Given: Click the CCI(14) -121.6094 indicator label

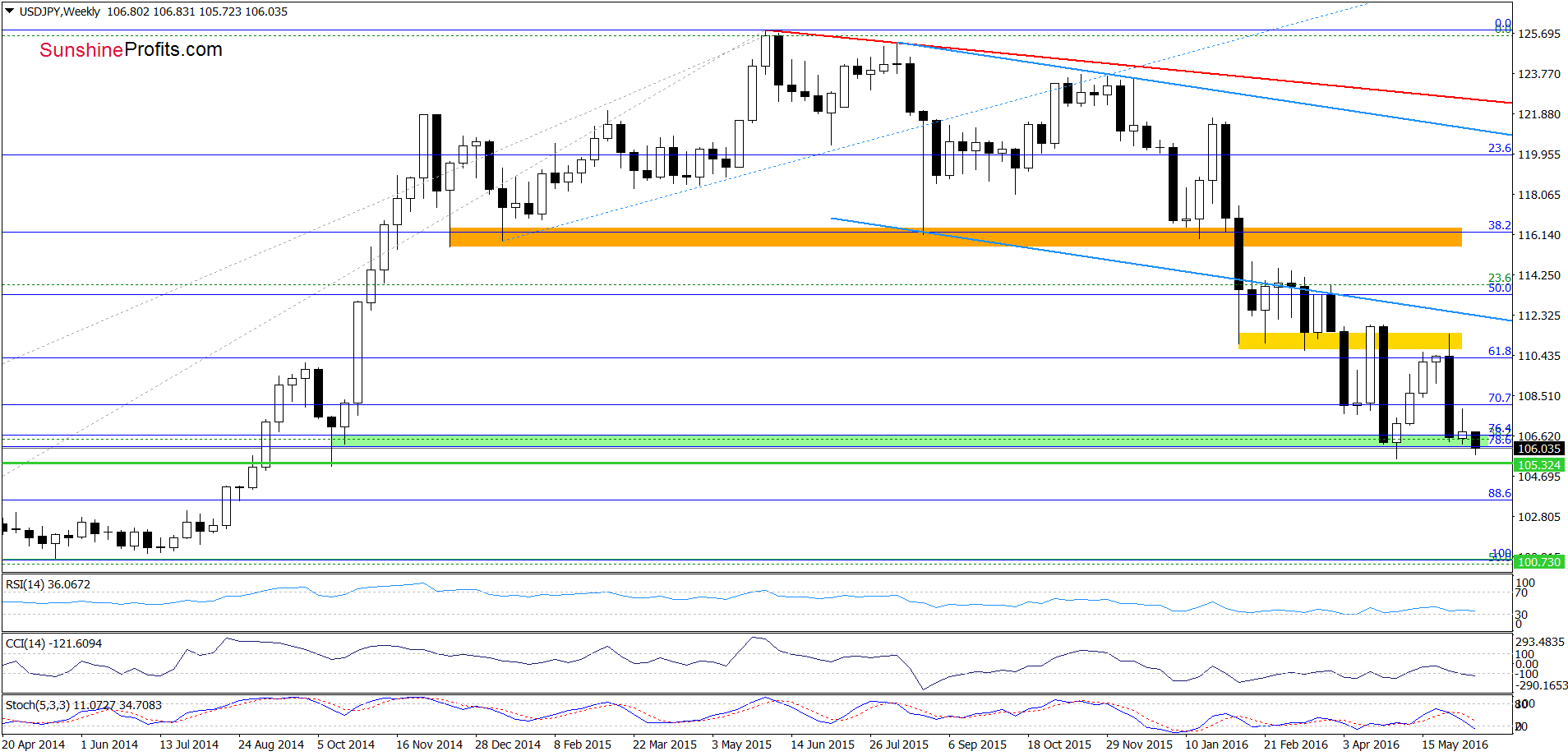Looking at the screenshot, I should pyautogui.click(x=53, y=643).
